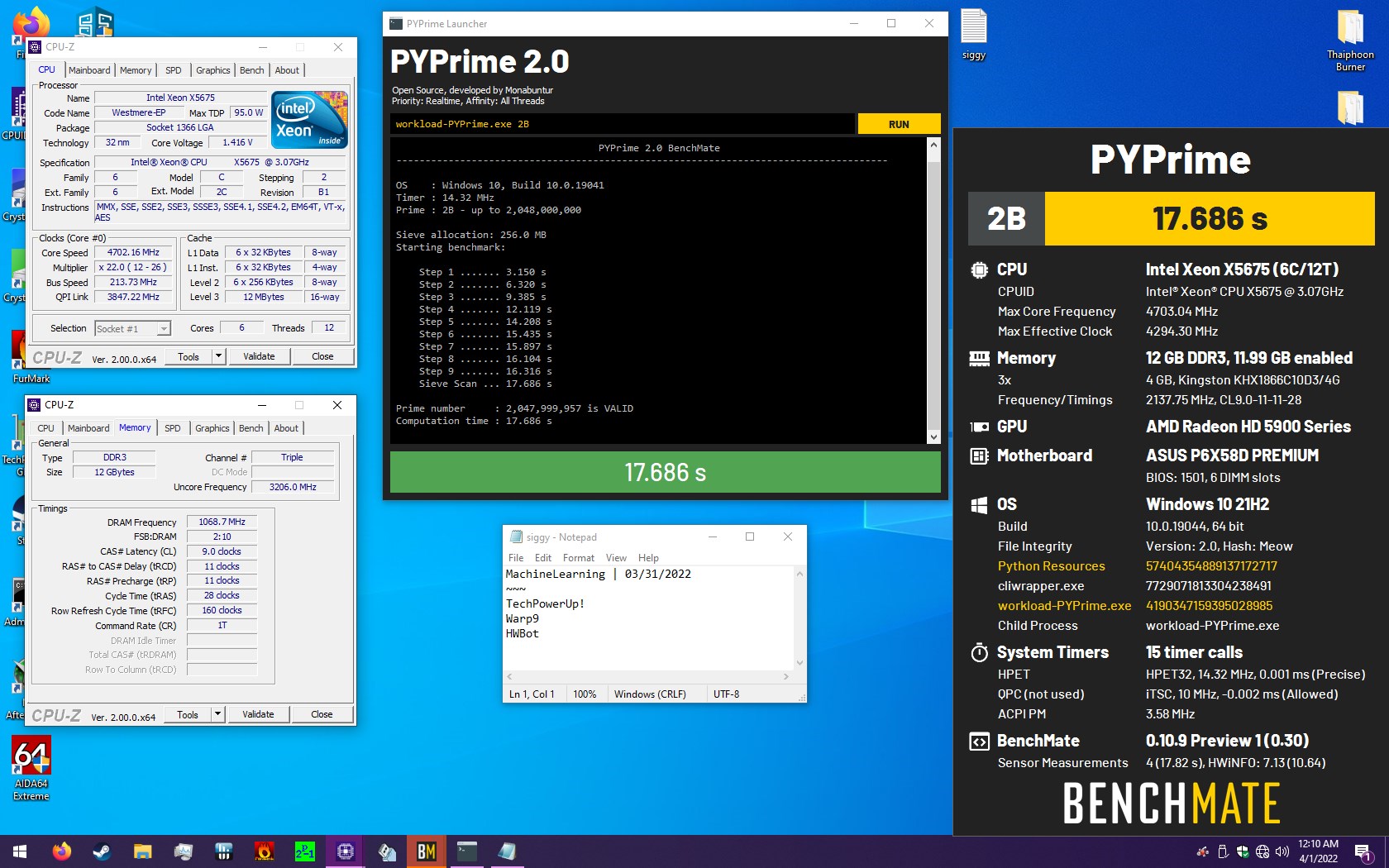Open the Notepad View menu

pyautogui.click(x=616, y=558)
